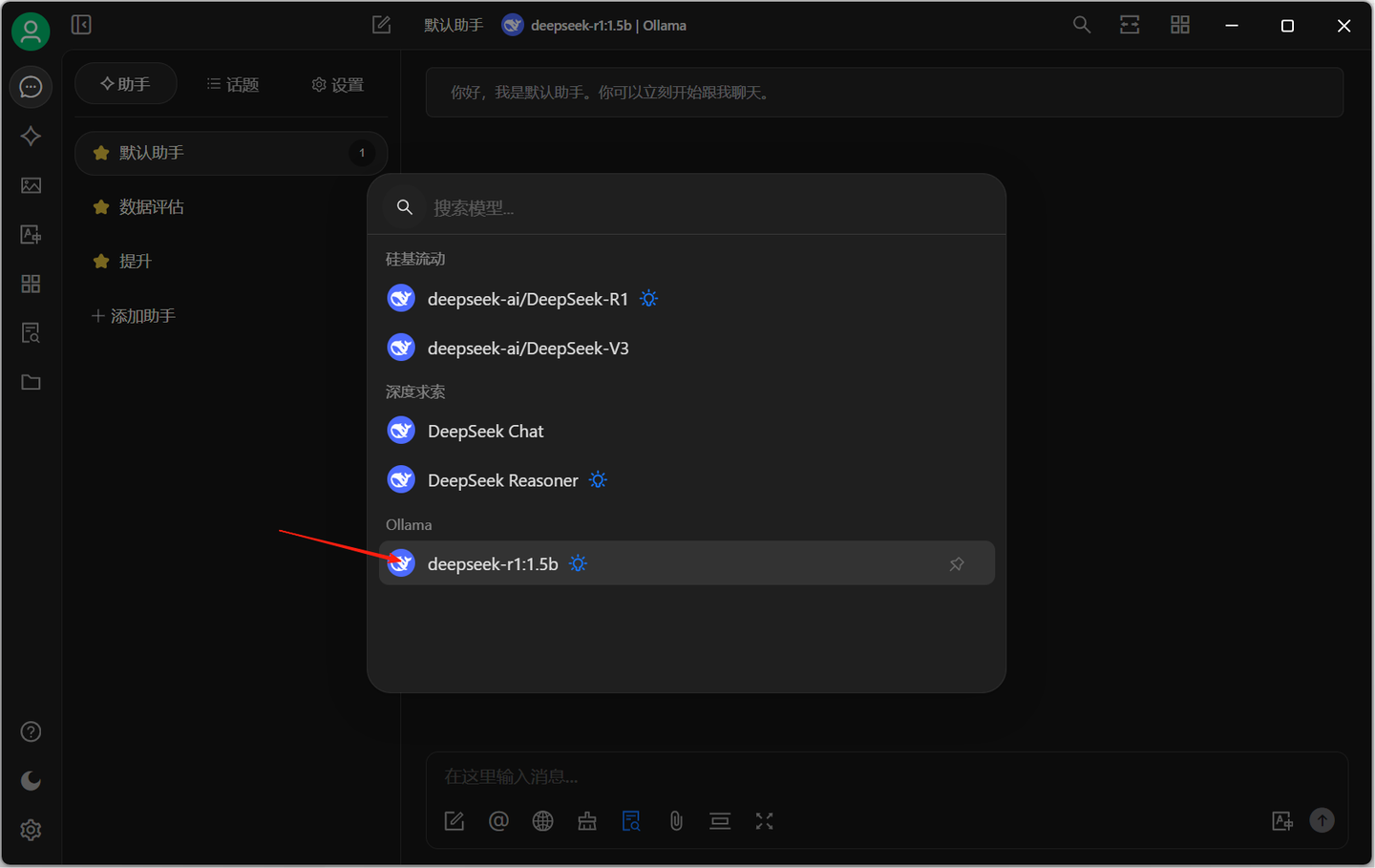
Task: Open the help question mark icon
Action: pyautogui.click(x=31, y=731)
